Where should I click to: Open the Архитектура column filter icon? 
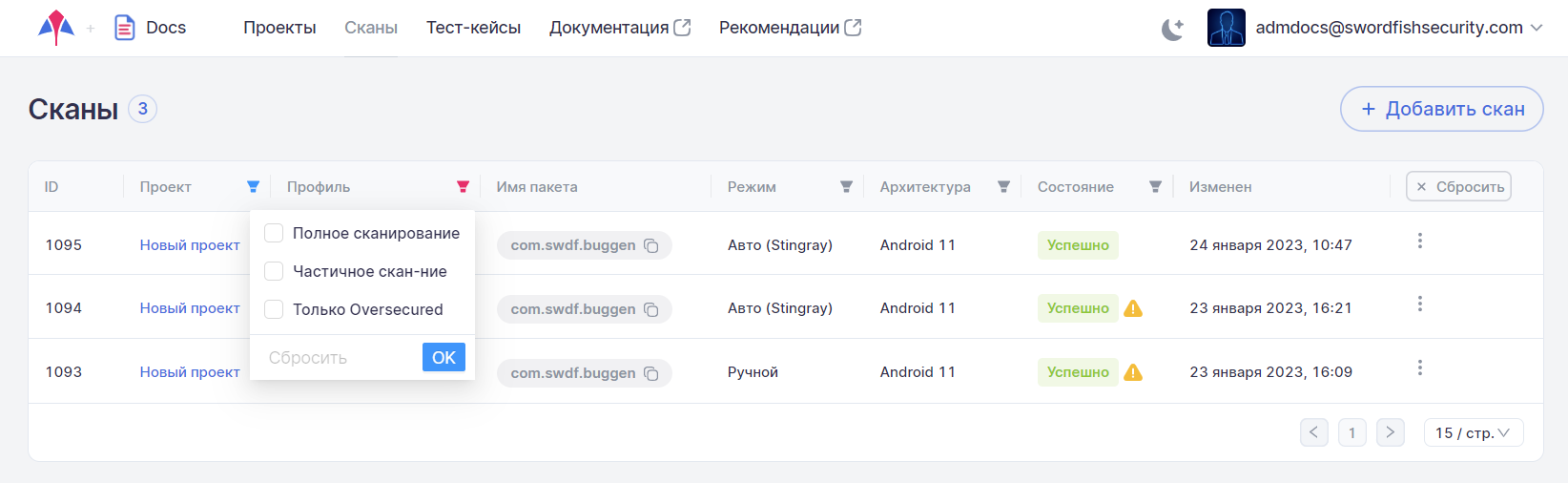coord(1003,187)
